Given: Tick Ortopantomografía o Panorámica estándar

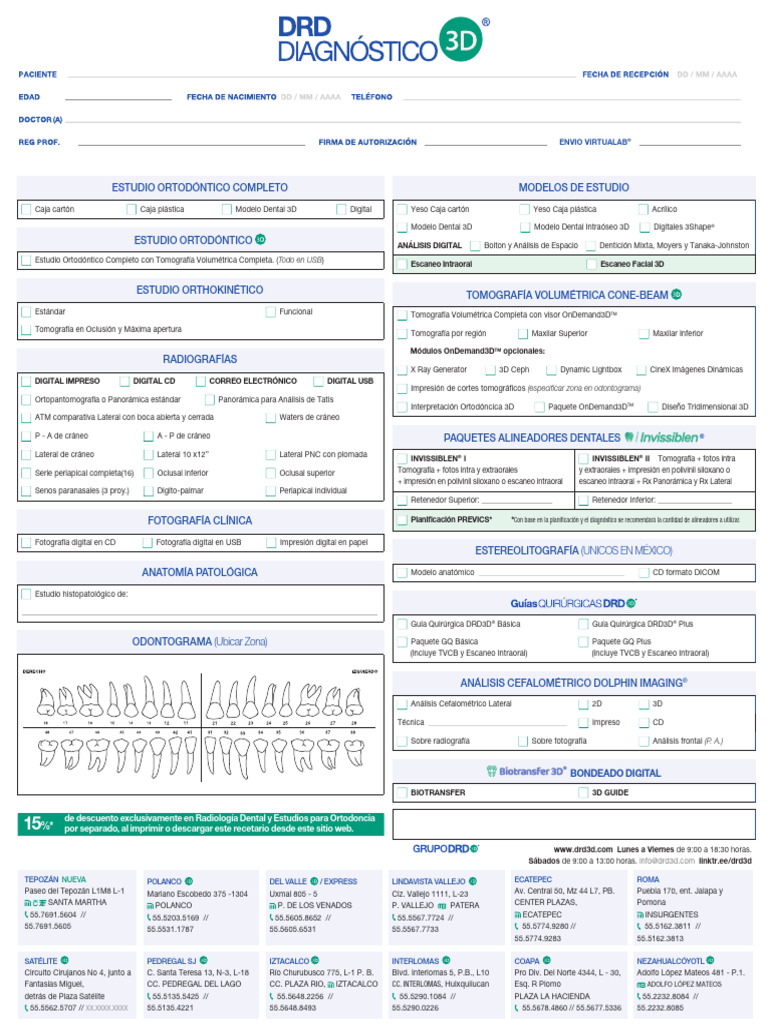Looking at the screenshot, I should 26,399.
